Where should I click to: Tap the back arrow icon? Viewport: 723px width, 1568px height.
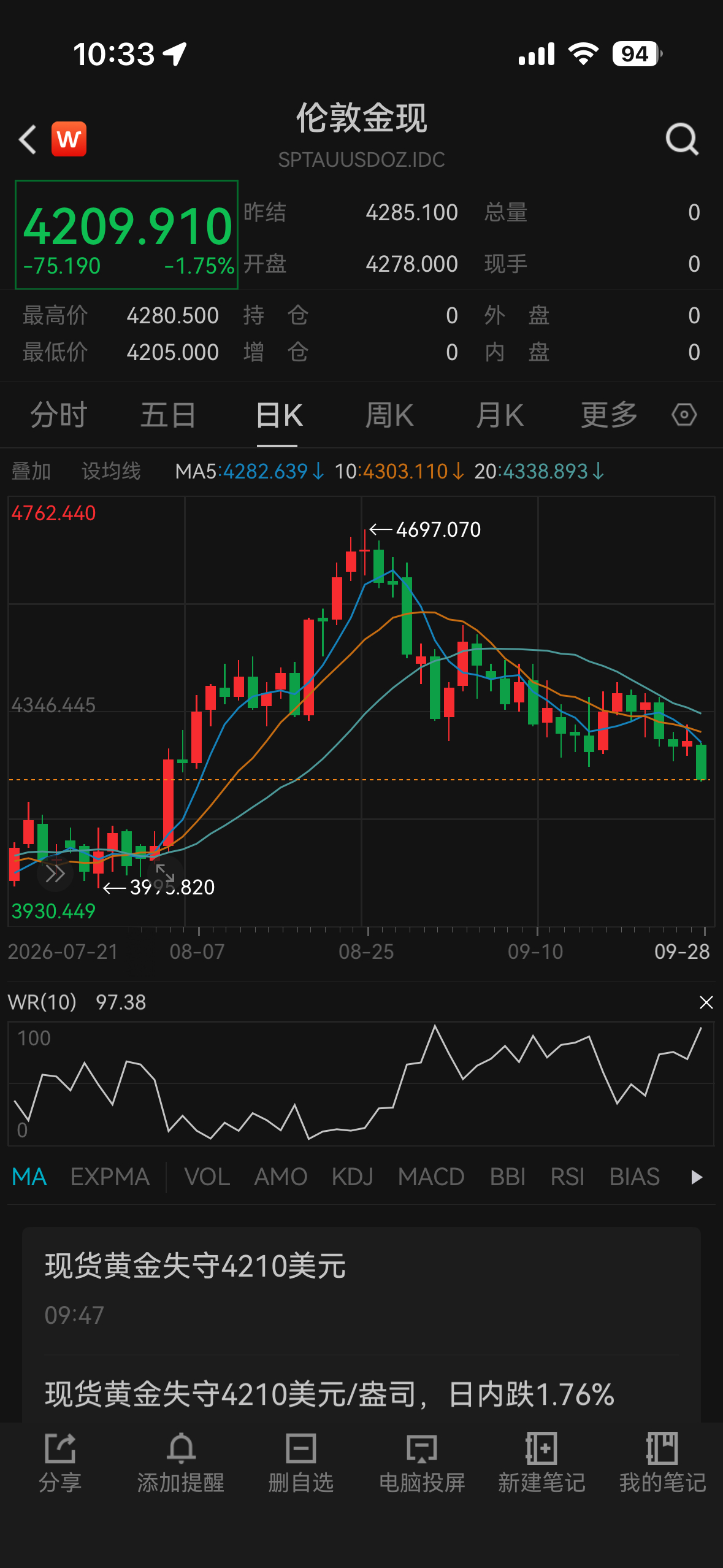[x=28, y=139]
